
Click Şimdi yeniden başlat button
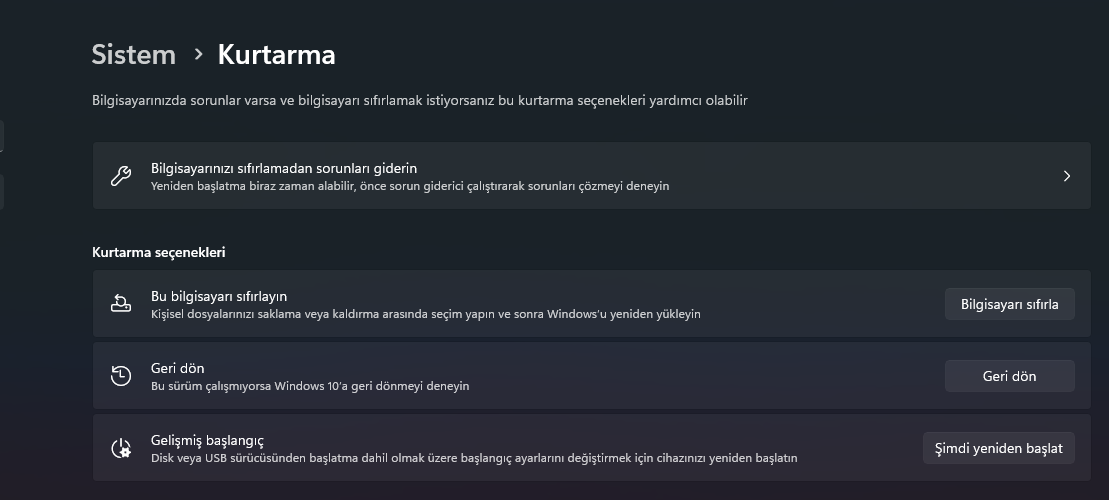[998, 448]
